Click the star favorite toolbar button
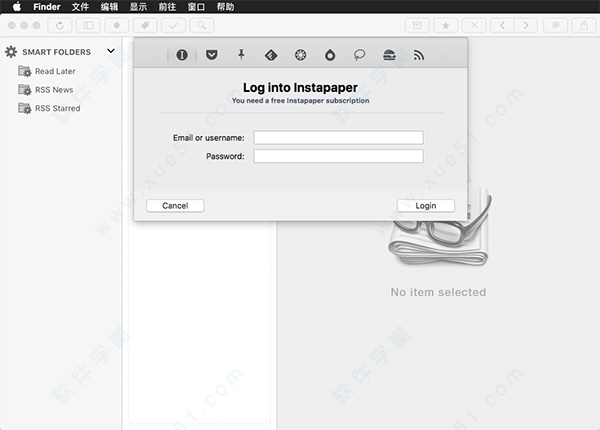This screenshot has width=600, height=430. [446, 25]
